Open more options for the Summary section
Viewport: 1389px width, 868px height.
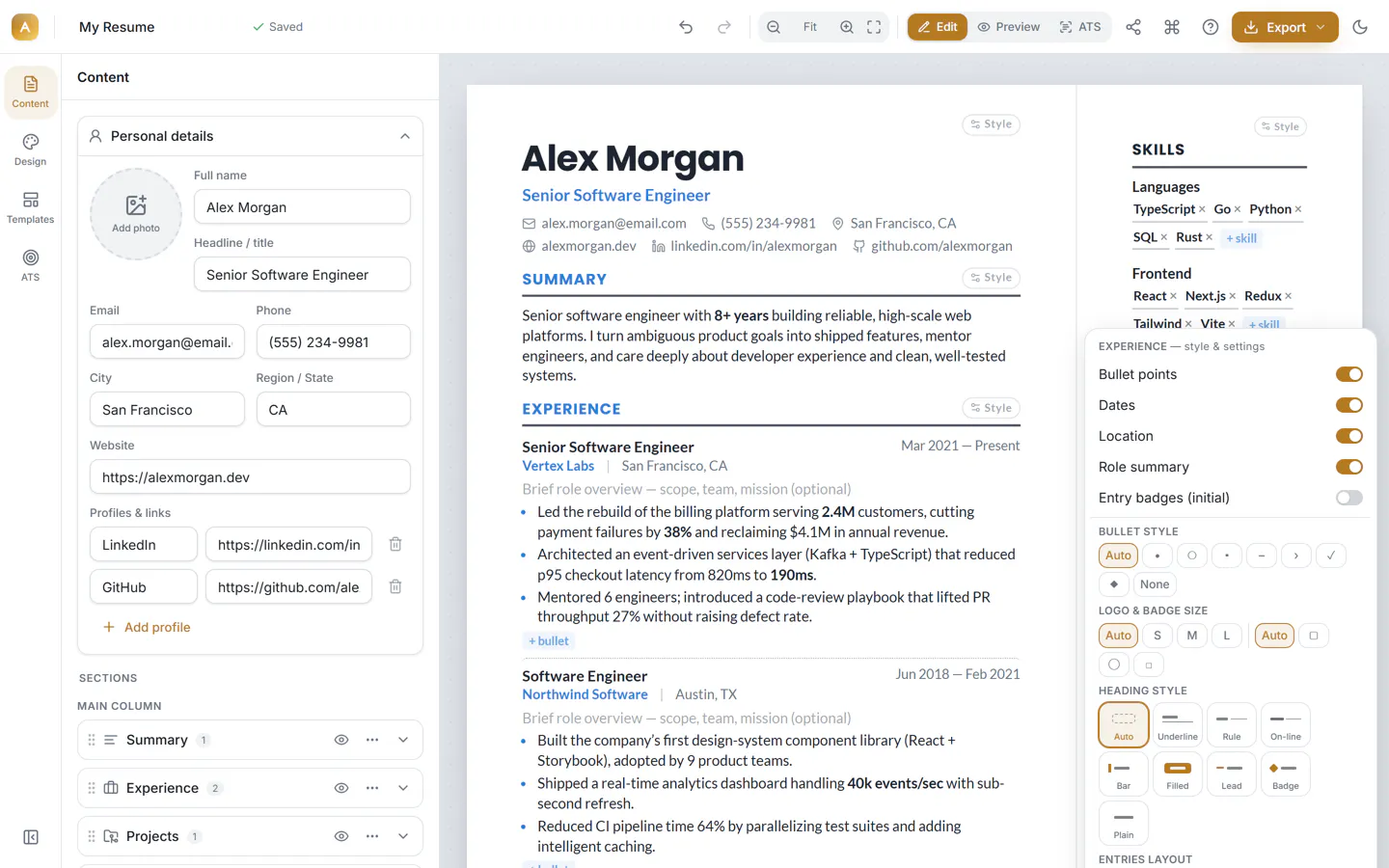tap(372, 740)
